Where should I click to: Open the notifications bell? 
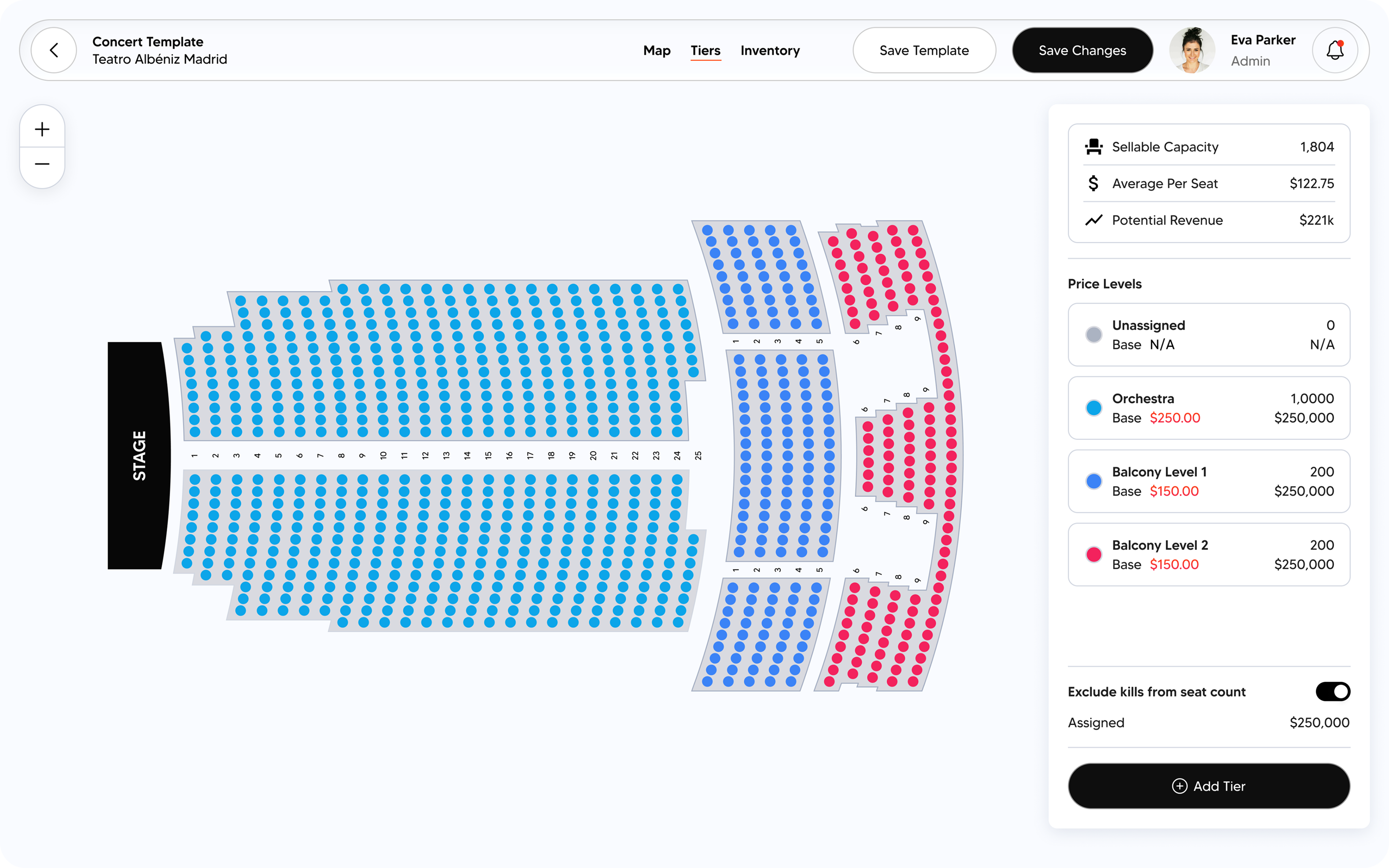click(1335, 50)
